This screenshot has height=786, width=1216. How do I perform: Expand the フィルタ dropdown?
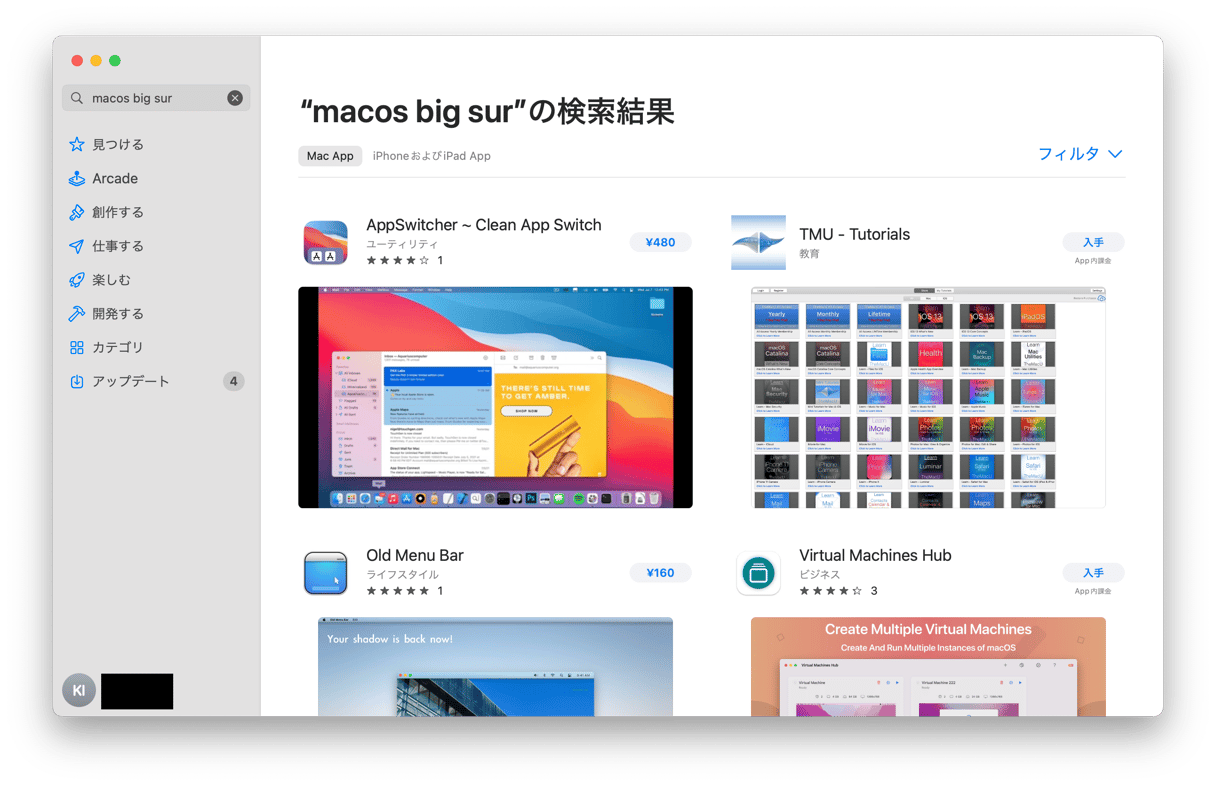1080,154
